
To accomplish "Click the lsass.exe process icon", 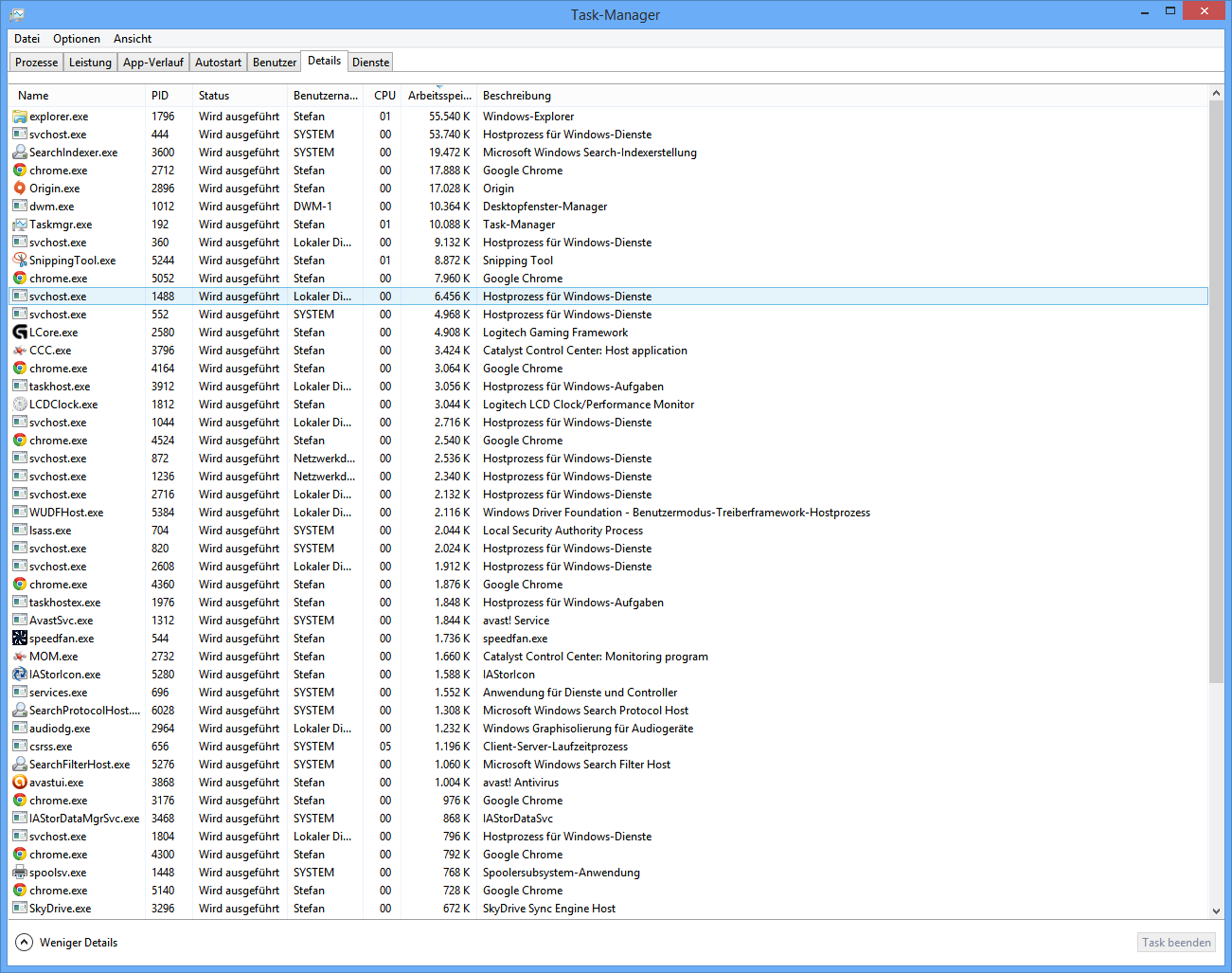I will pos(20,531).
